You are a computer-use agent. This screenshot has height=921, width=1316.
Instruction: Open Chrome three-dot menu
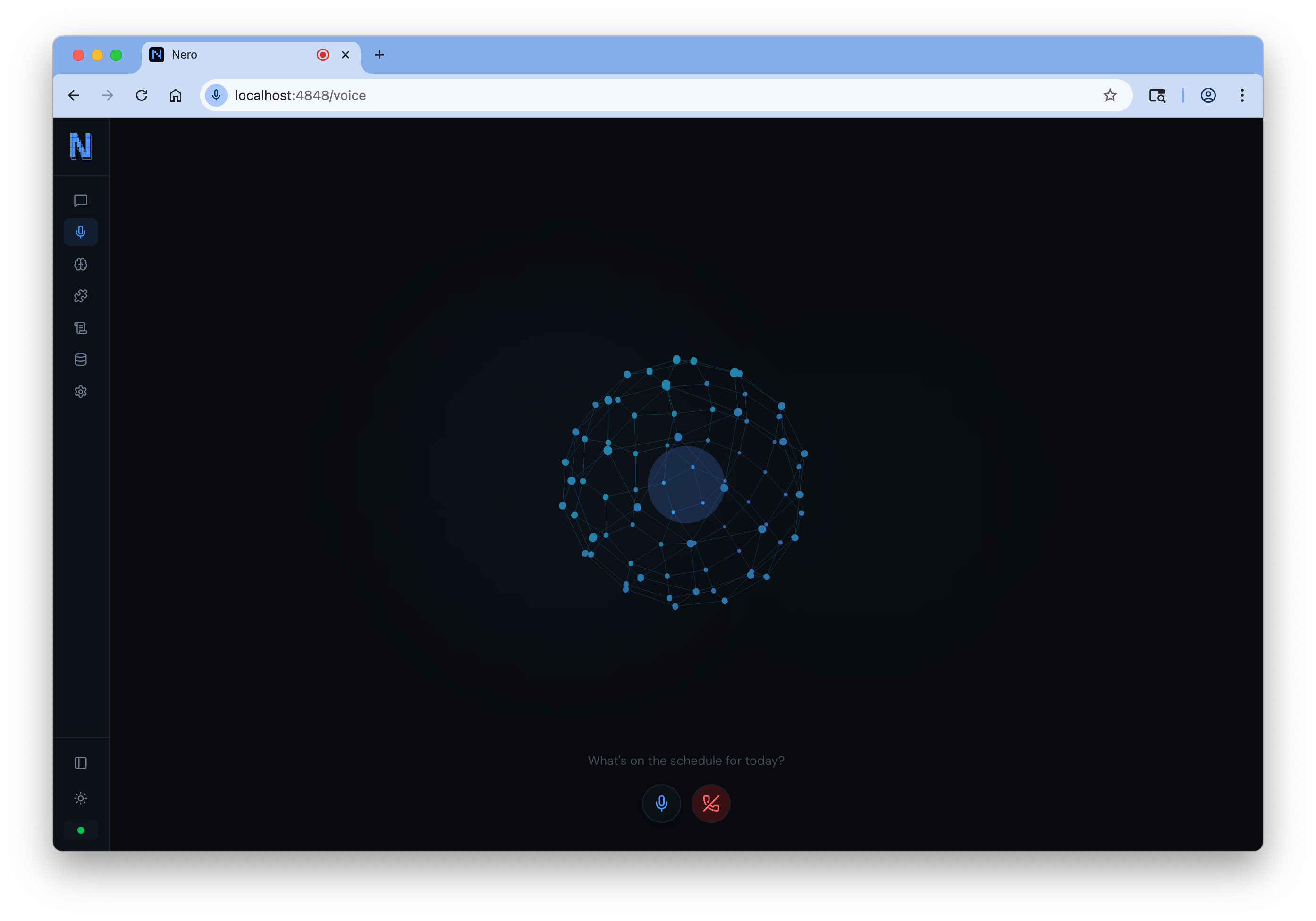click(1241, 95)
